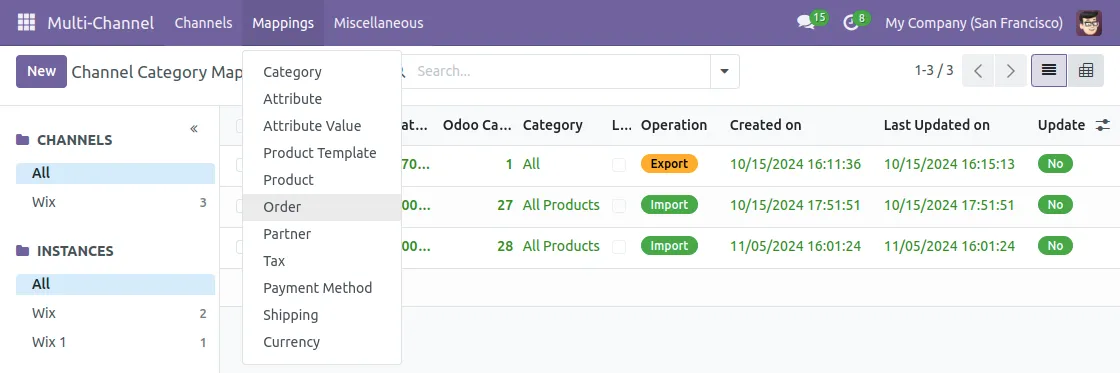Open the optional columns adjust icon
1120x373 pixels.
click(1103, 125)
